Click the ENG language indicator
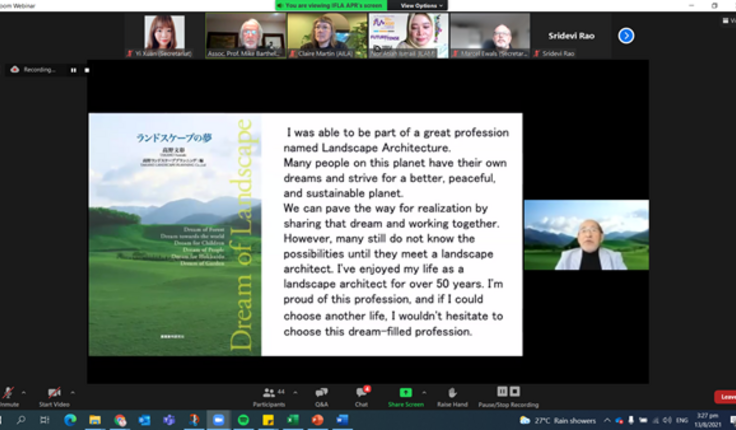The image size is (736, 430). pyautogui.click(x=682, y=421)
